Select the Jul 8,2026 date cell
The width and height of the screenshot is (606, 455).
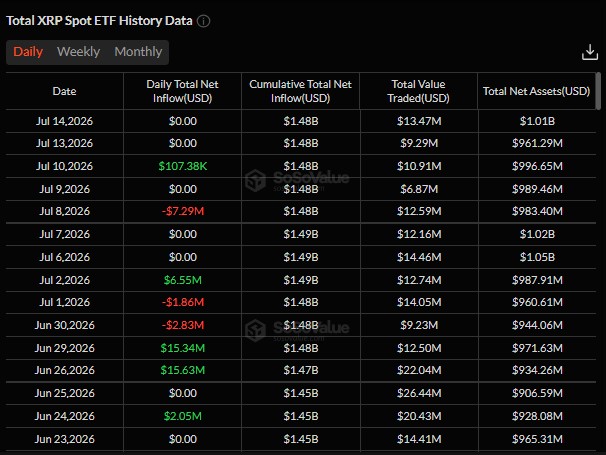(64, 211)
